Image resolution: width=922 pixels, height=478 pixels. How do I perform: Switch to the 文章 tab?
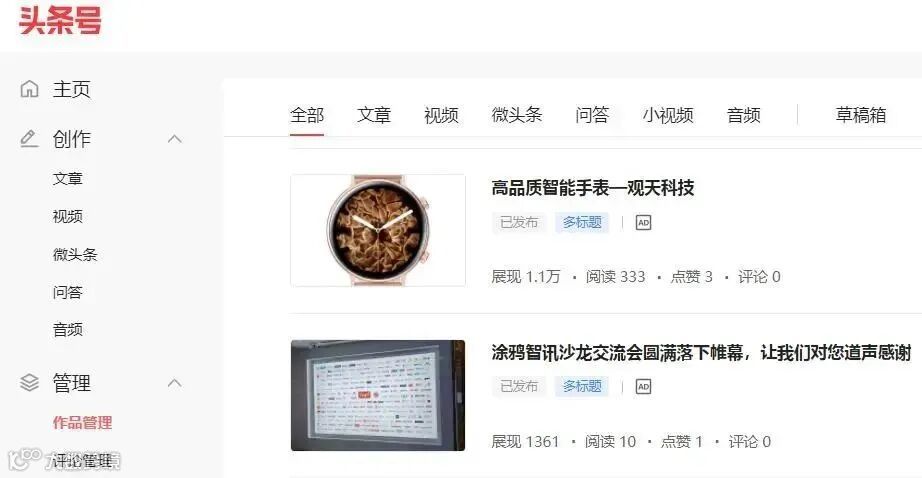coord(374,115)
